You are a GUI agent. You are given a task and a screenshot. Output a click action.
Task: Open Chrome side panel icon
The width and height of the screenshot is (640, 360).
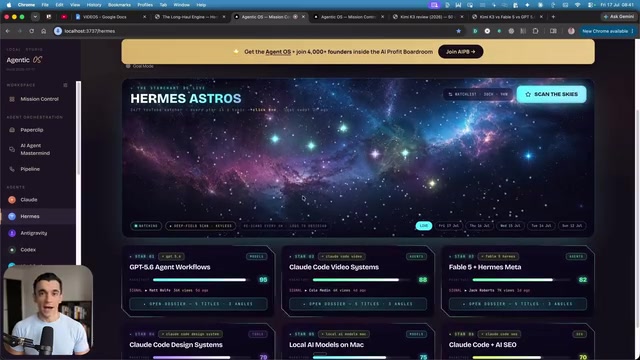point(553,31)
